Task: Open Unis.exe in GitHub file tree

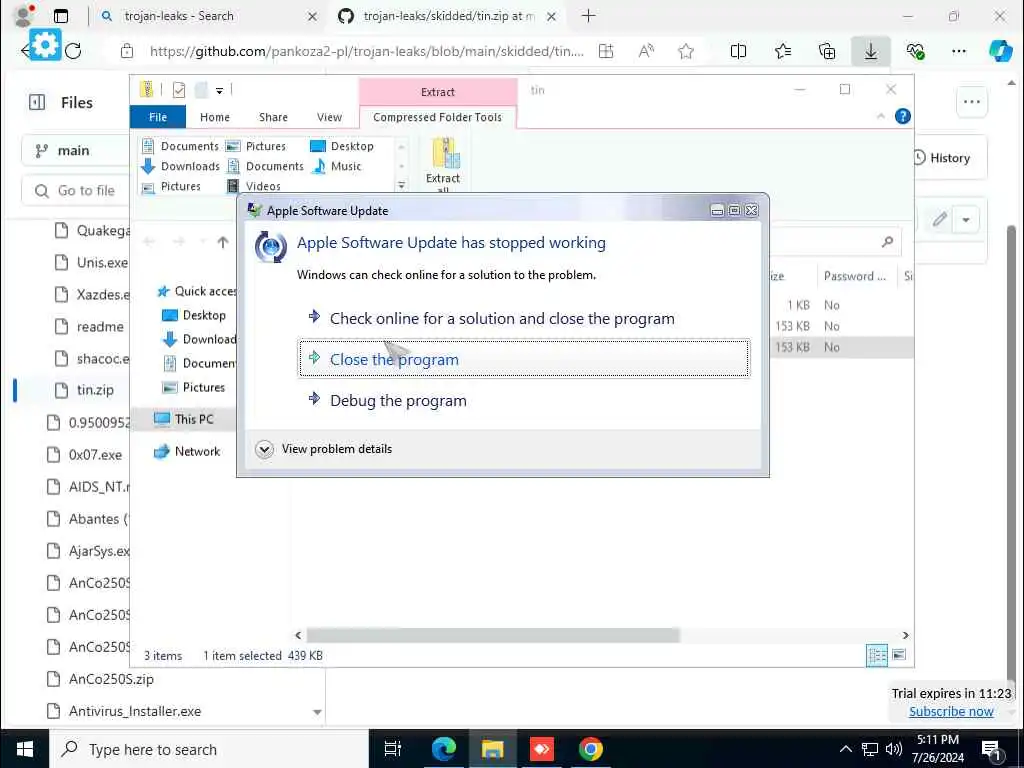Action: [x=91, y=263]
